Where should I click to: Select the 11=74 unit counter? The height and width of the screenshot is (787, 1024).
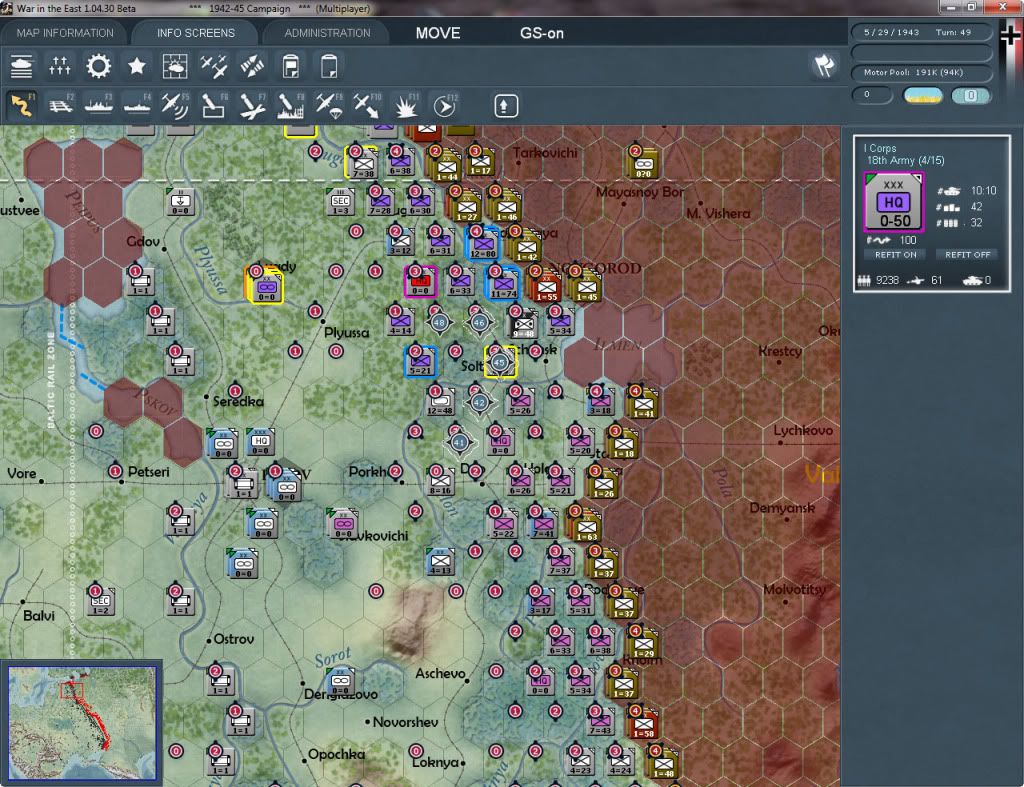pos(502,282)
